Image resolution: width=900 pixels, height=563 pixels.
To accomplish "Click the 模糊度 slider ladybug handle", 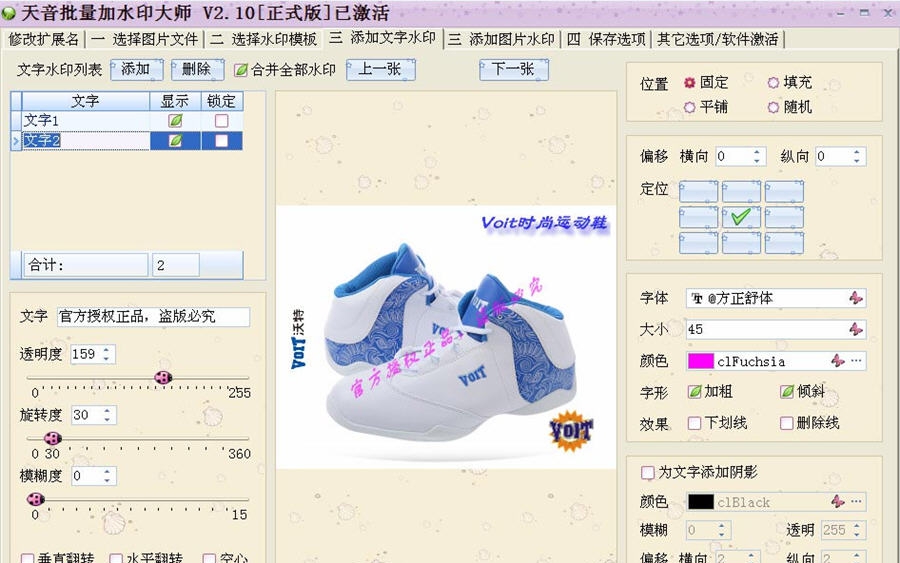I will point(36,499).
